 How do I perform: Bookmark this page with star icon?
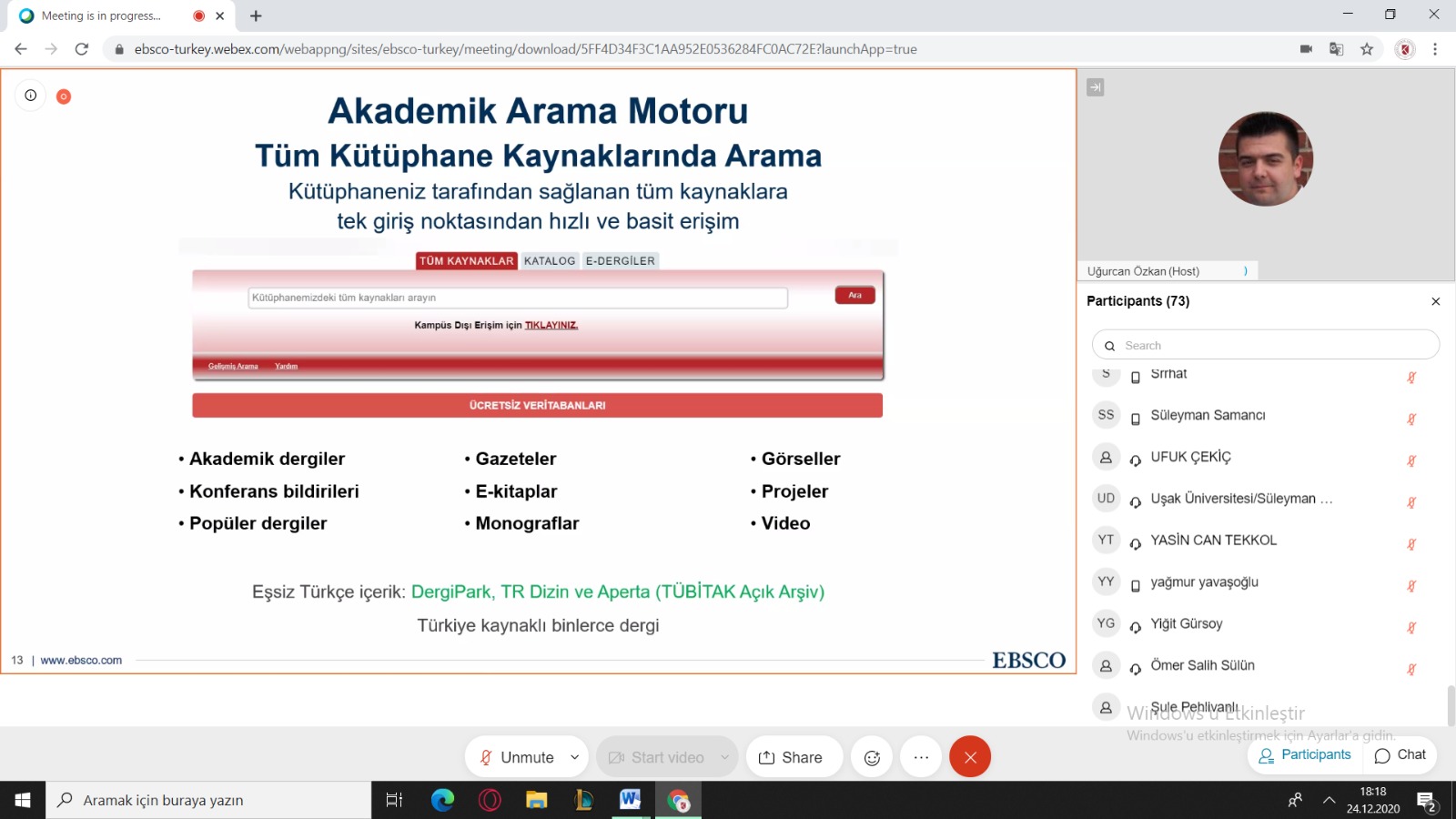click(1367, 49)
